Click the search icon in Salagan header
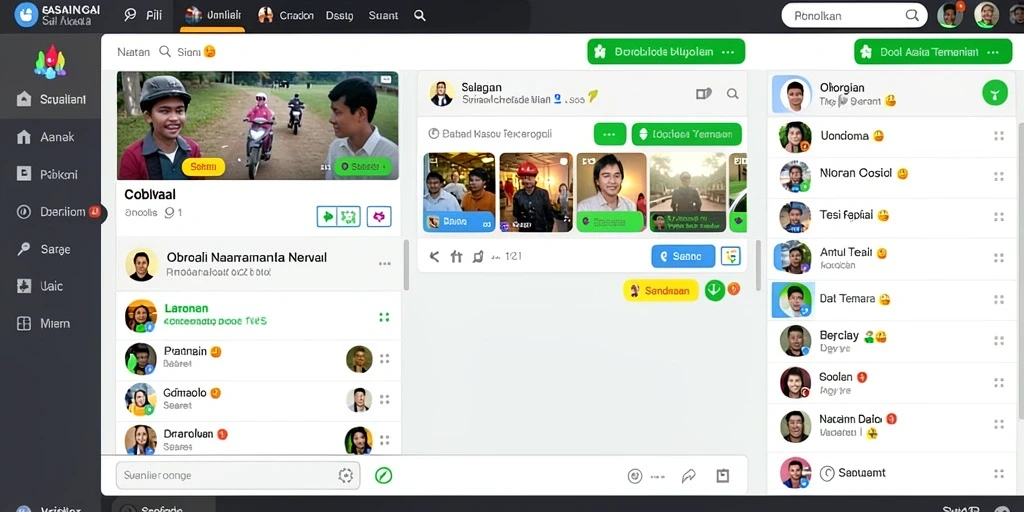Screen dimensions: 1024x512 click(733, 94)
